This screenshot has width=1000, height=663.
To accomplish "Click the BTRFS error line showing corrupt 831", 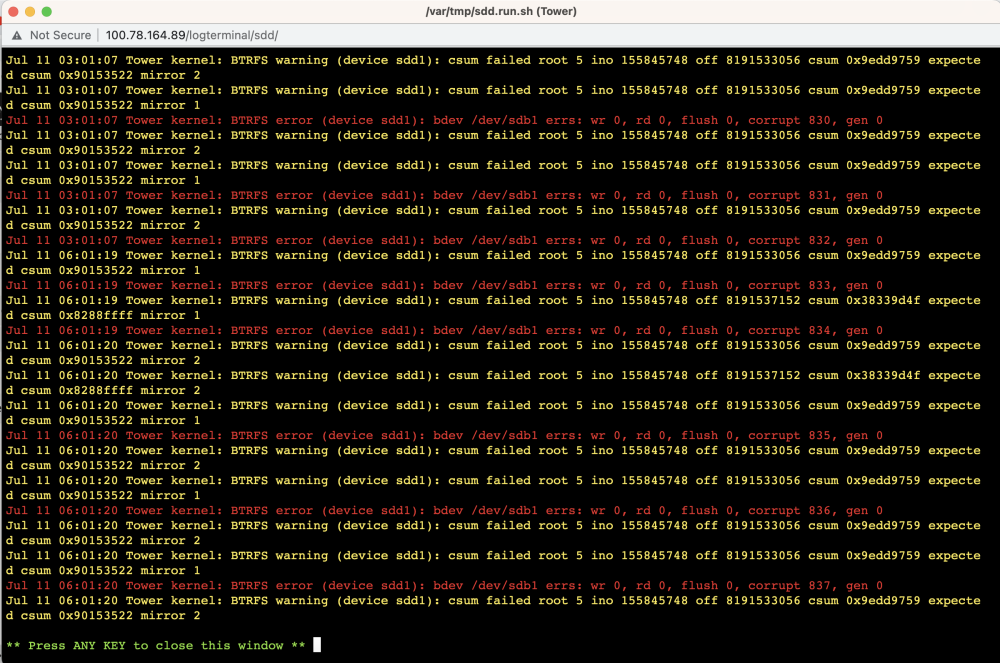I will coord(445,196).
